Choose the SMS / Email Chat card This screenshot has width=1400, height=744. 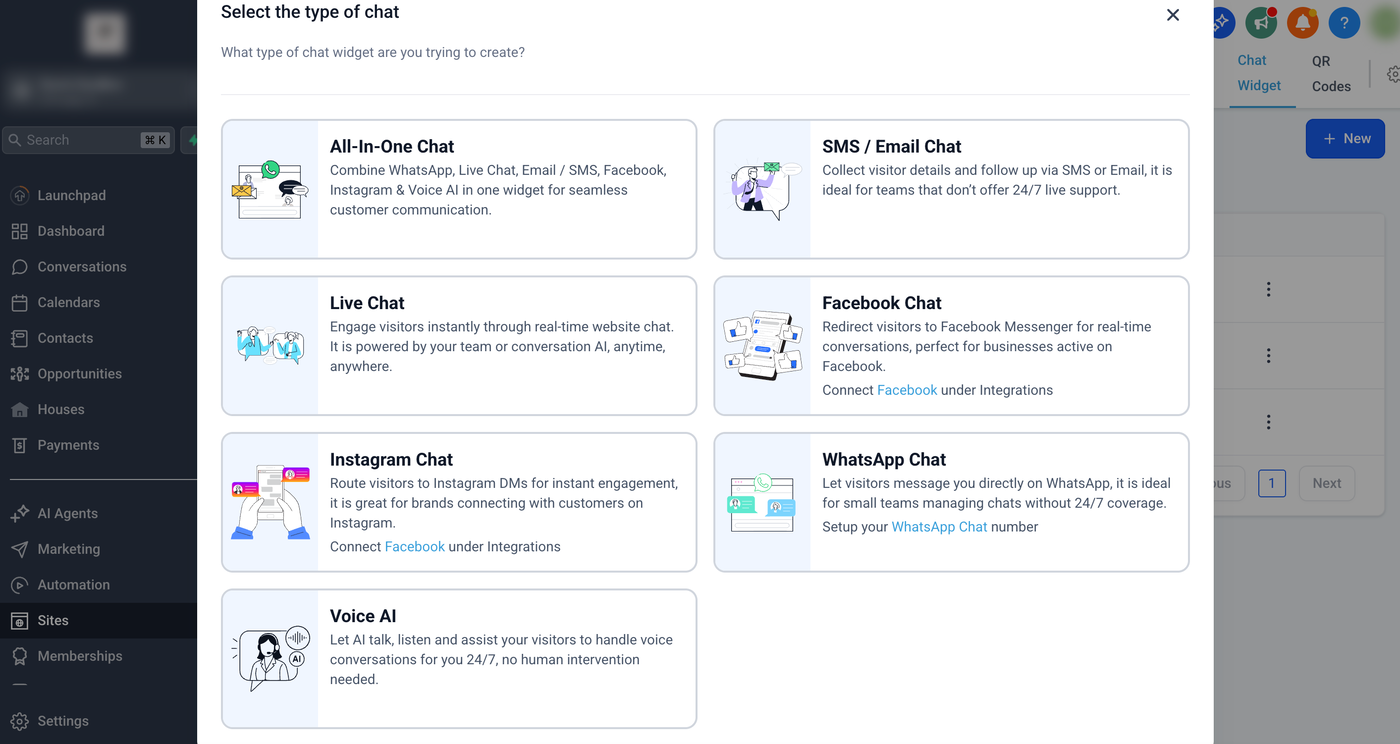951,189
